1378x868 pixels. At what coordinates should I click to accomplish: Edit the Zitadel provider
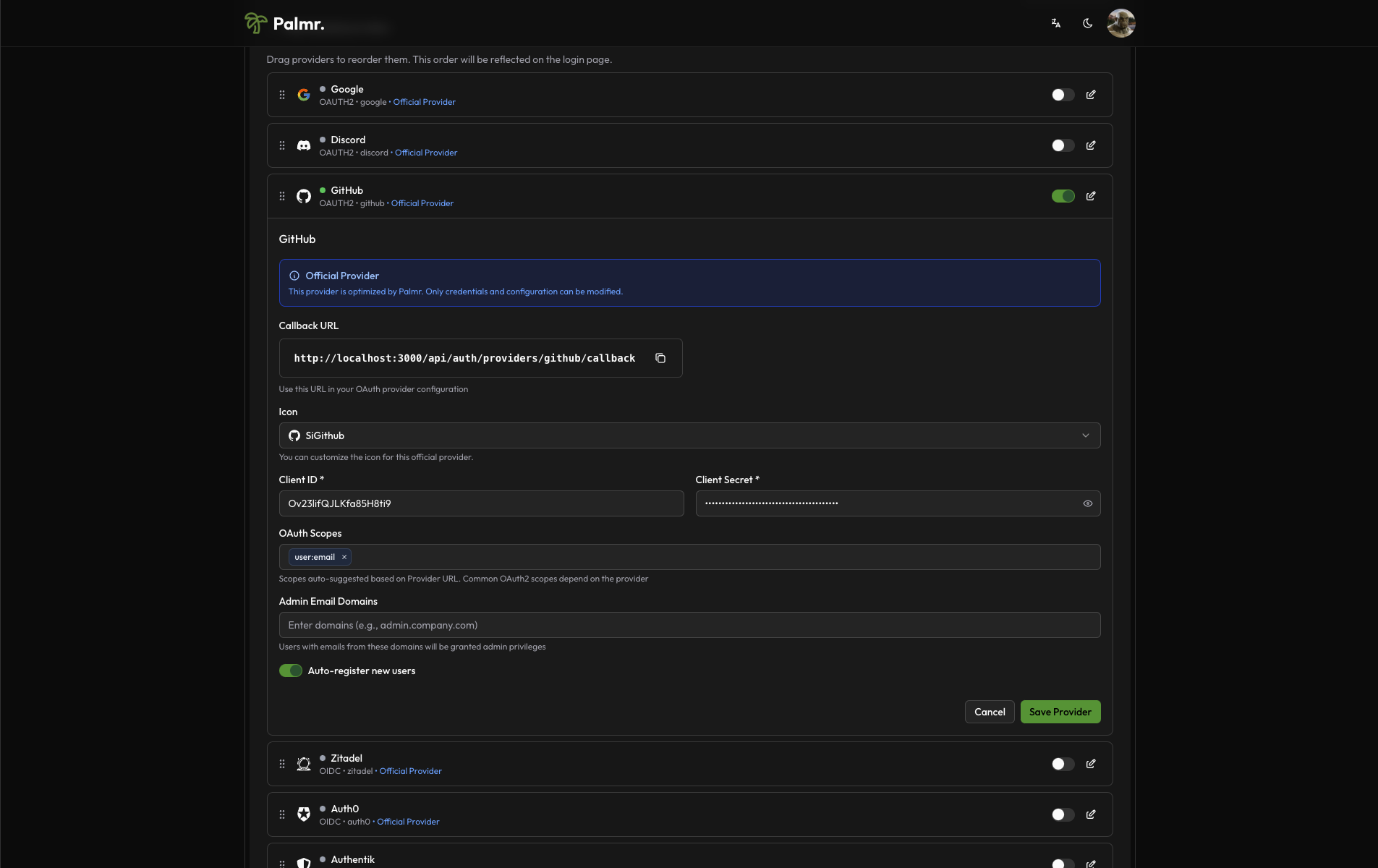(x=1091, y=764)
